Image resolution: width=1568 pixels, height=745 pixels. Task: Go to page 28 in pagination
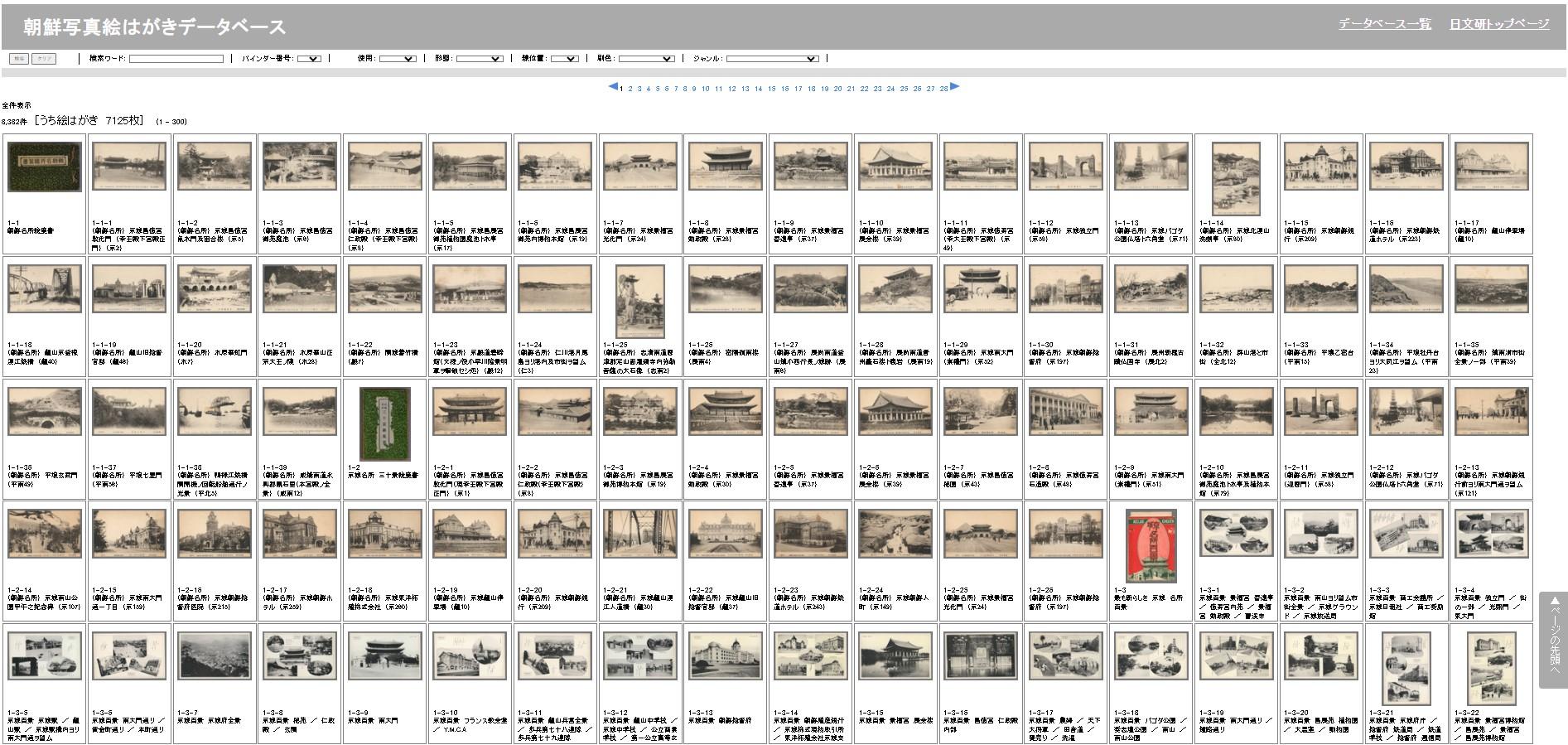point(943,89)
